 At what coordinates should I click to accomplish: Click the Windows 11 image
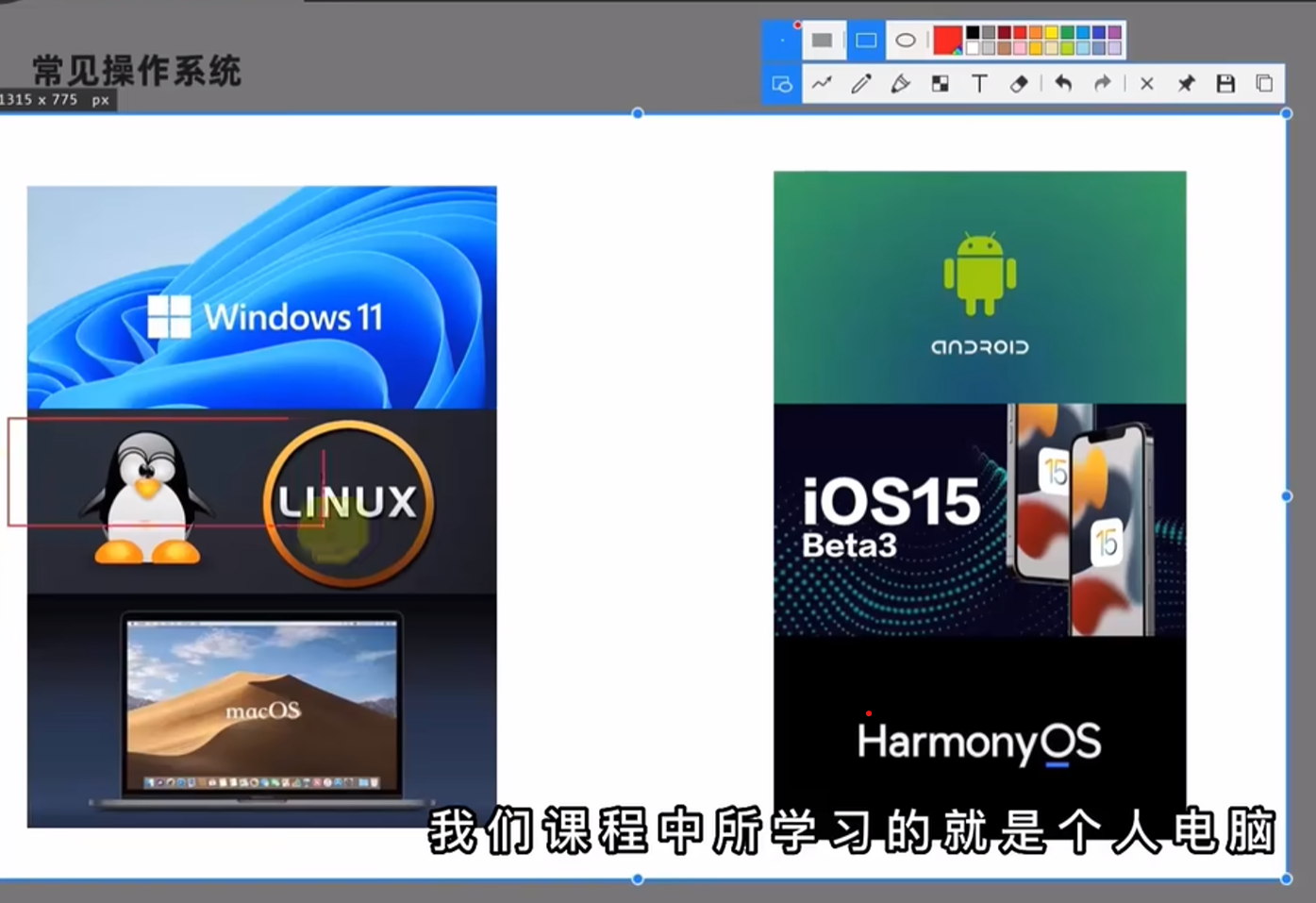262,297
